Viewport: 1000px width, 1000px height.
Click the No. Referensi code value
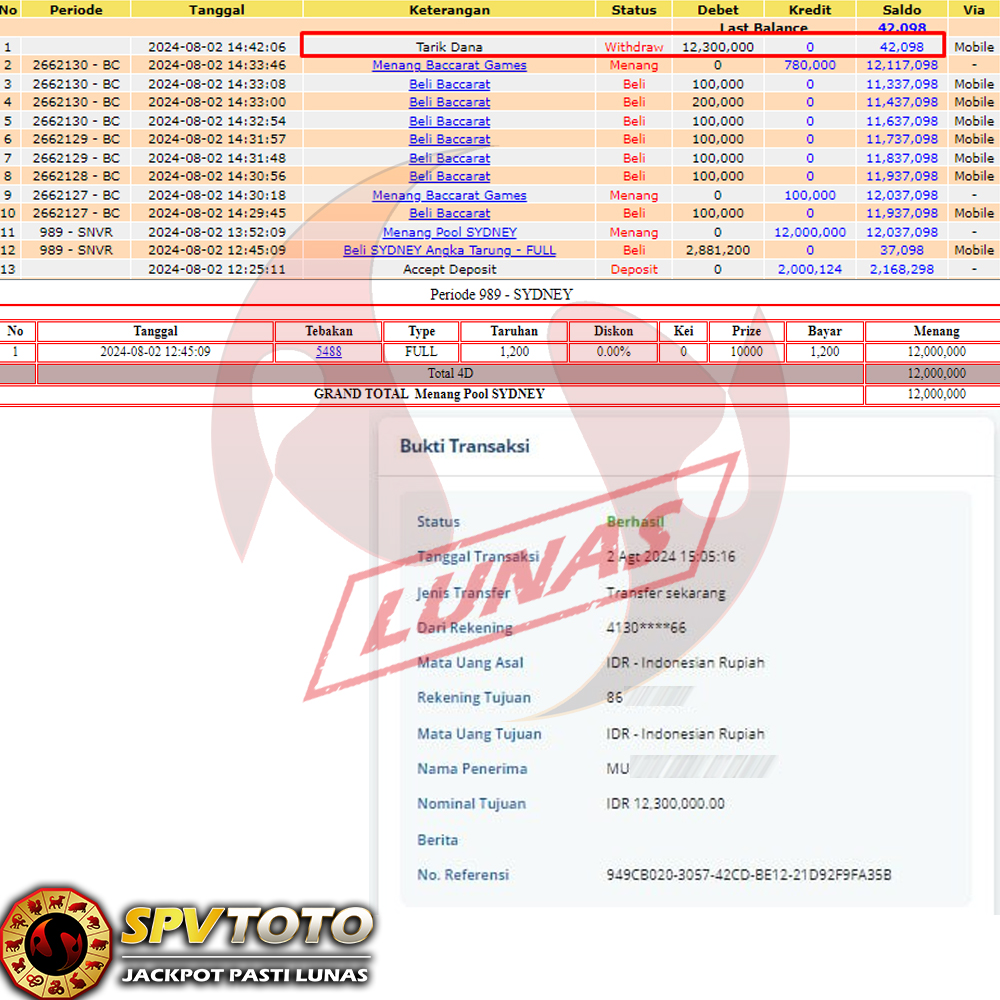pyautogui.click(x=748, y=875)
